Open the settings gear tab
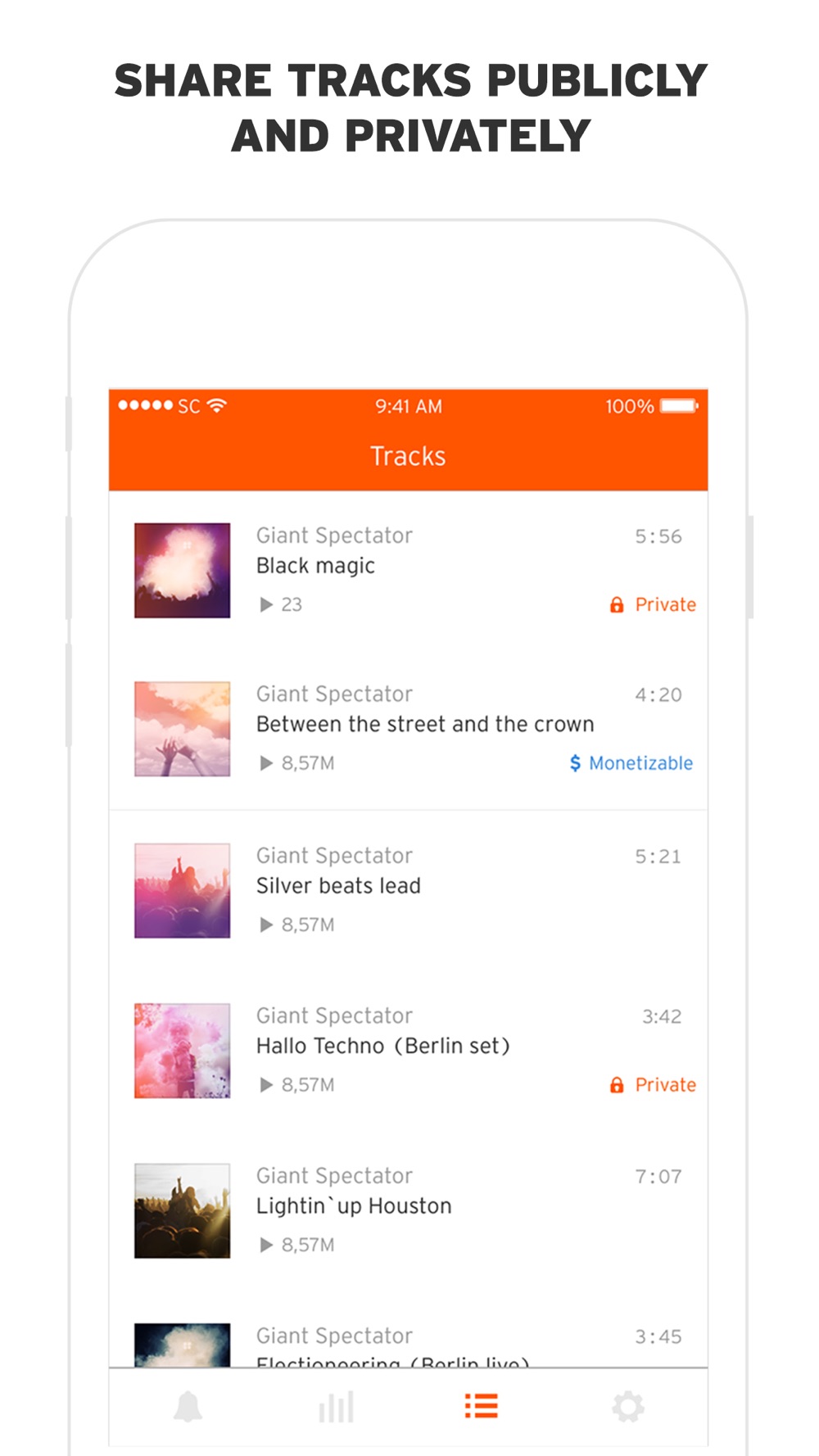The image size is (819, 1456). coord(628,1407)
